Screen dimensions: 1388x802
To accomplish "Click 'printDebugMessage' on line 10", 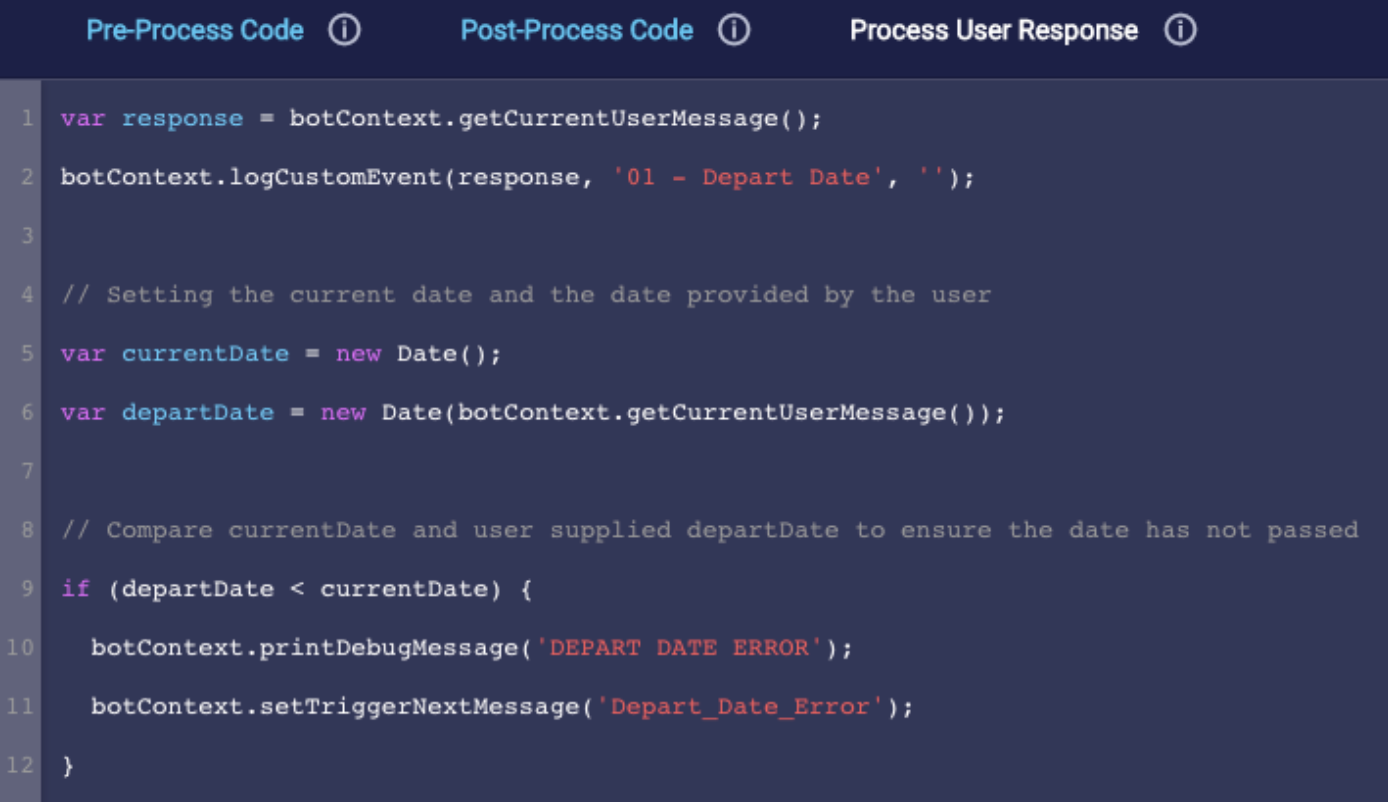I will [x=389, y=648].
